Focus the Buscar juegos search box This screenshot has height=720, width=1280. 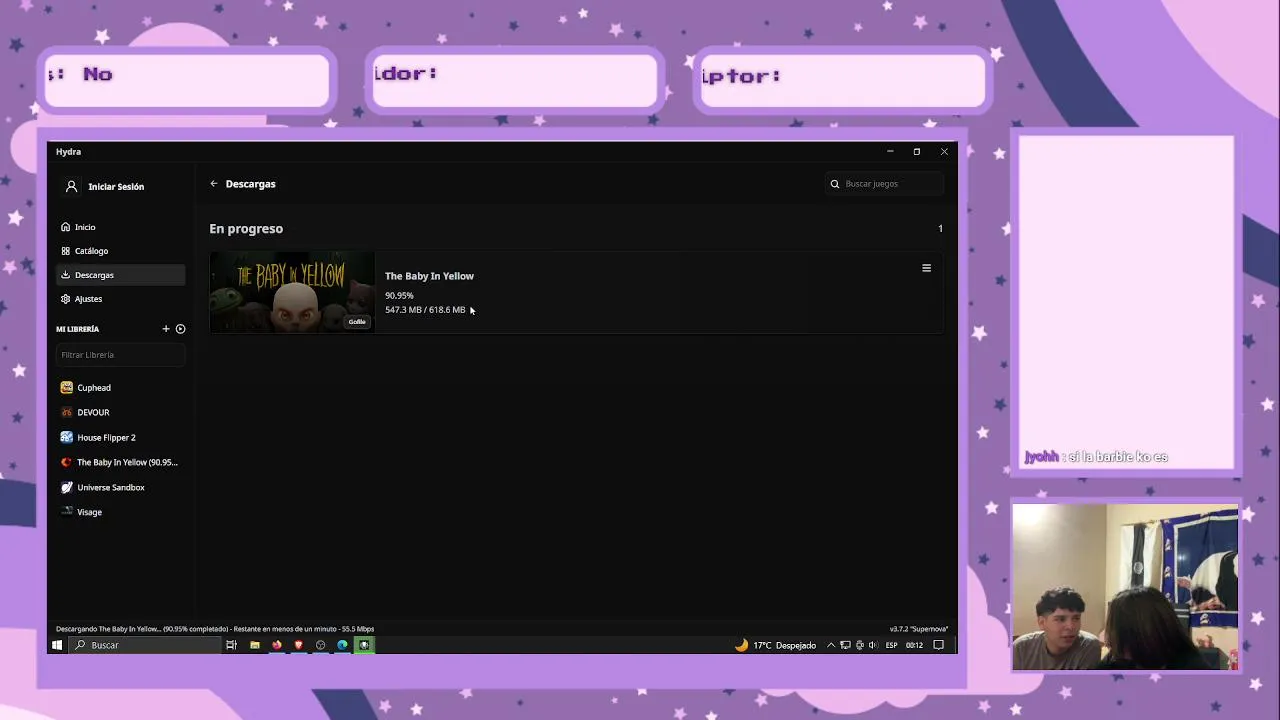coord(885,184)
